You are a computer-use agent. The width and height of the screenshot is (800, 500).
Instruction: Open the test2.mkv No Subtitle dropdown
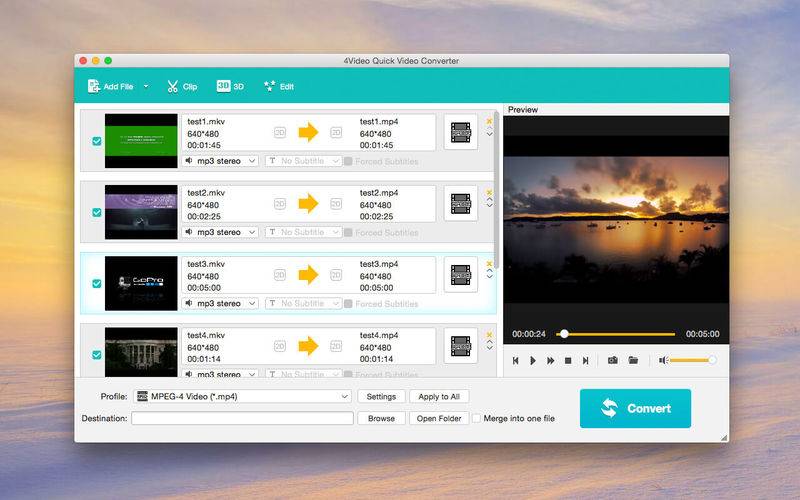(304, 232)
